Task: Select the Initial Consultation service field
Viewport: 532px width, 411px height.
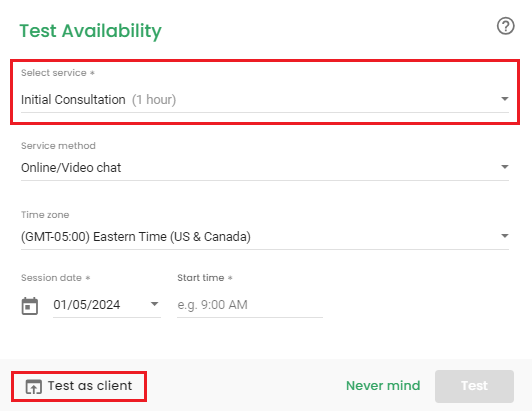Action: 265,100
